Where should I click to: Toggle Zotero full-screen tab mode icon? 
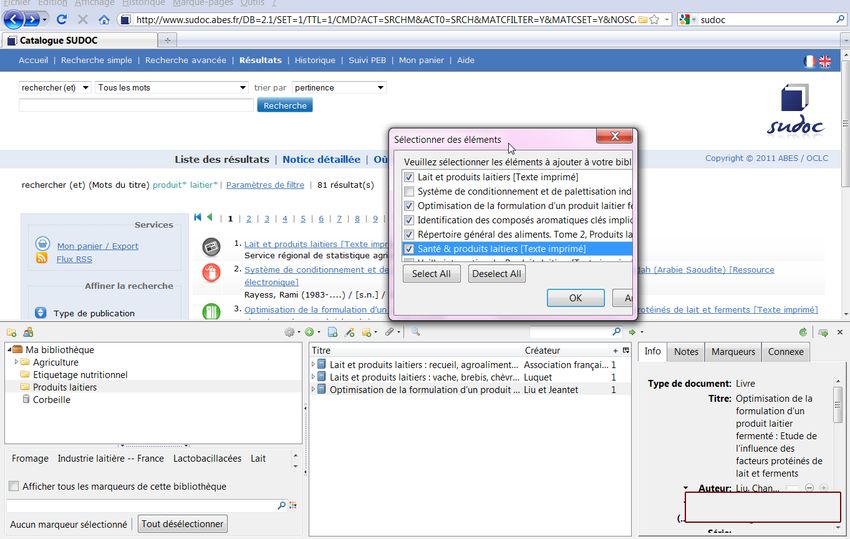click(x=823, y=332)
